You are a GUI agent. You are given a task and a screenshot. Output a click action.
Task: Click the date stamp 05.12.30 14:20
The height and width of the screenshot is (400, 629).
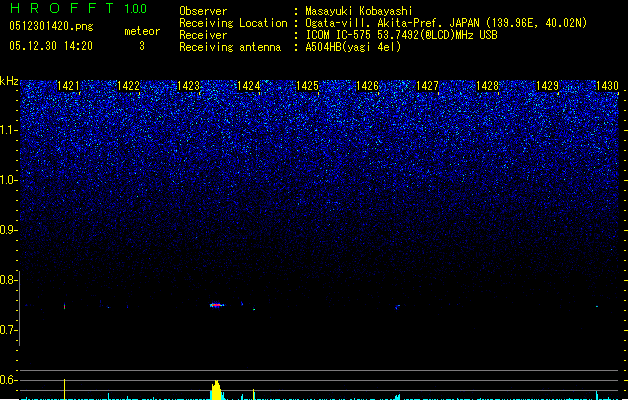click(51, 46)
